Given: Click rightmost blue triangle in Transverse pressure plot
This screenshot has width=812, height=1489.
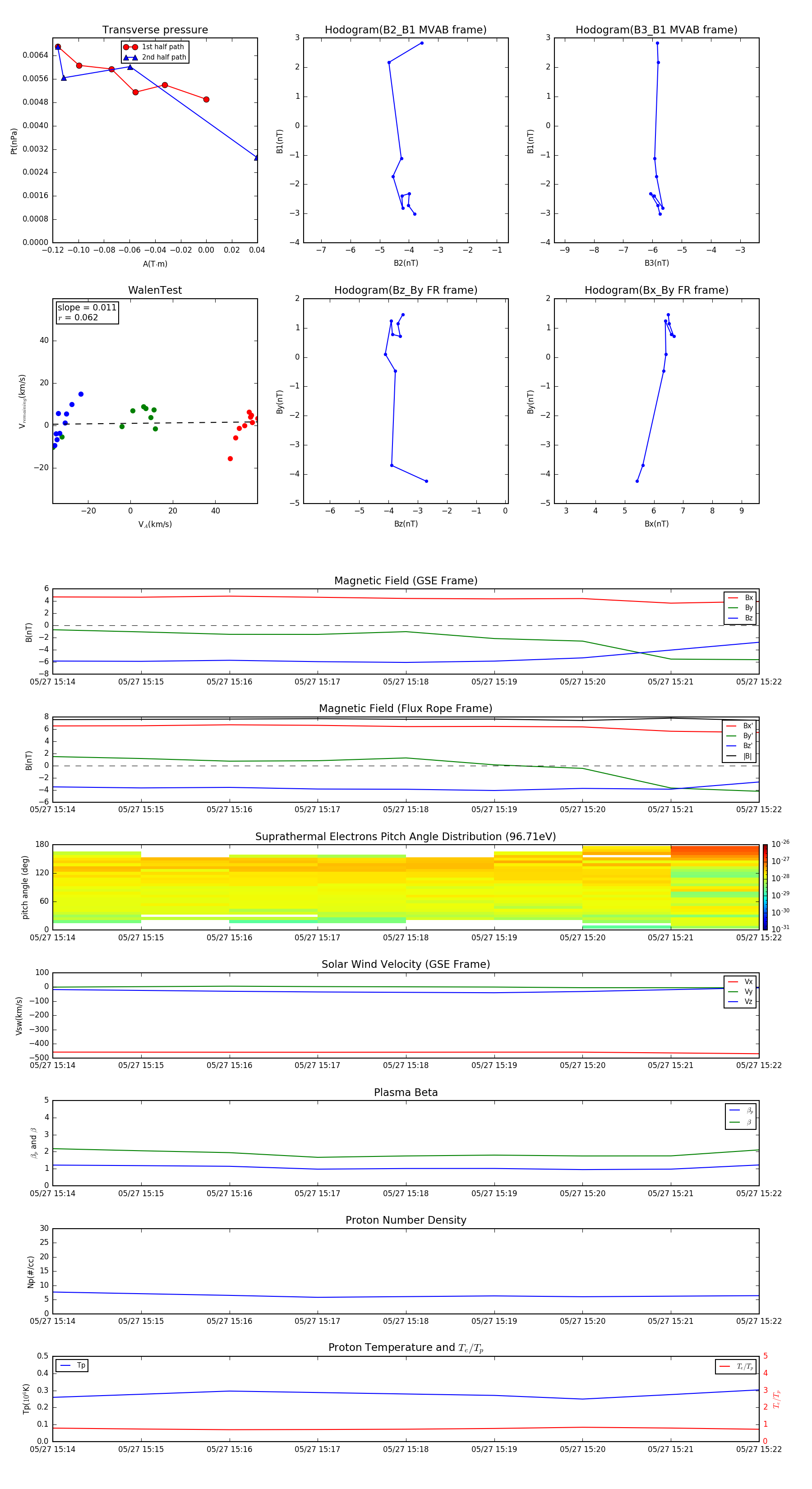Looking at the screenshot, I should [257, 157].
